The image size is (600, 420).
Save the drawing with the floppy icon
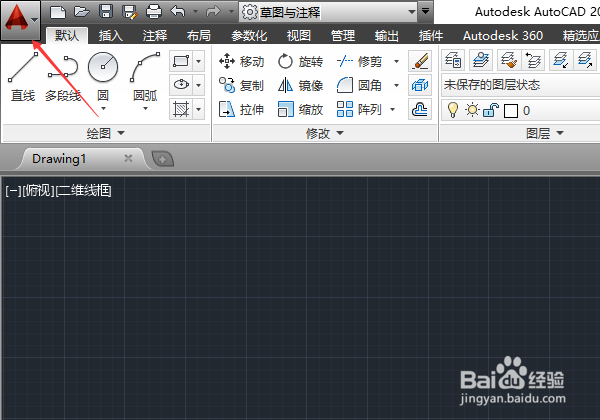click(106, 12)
